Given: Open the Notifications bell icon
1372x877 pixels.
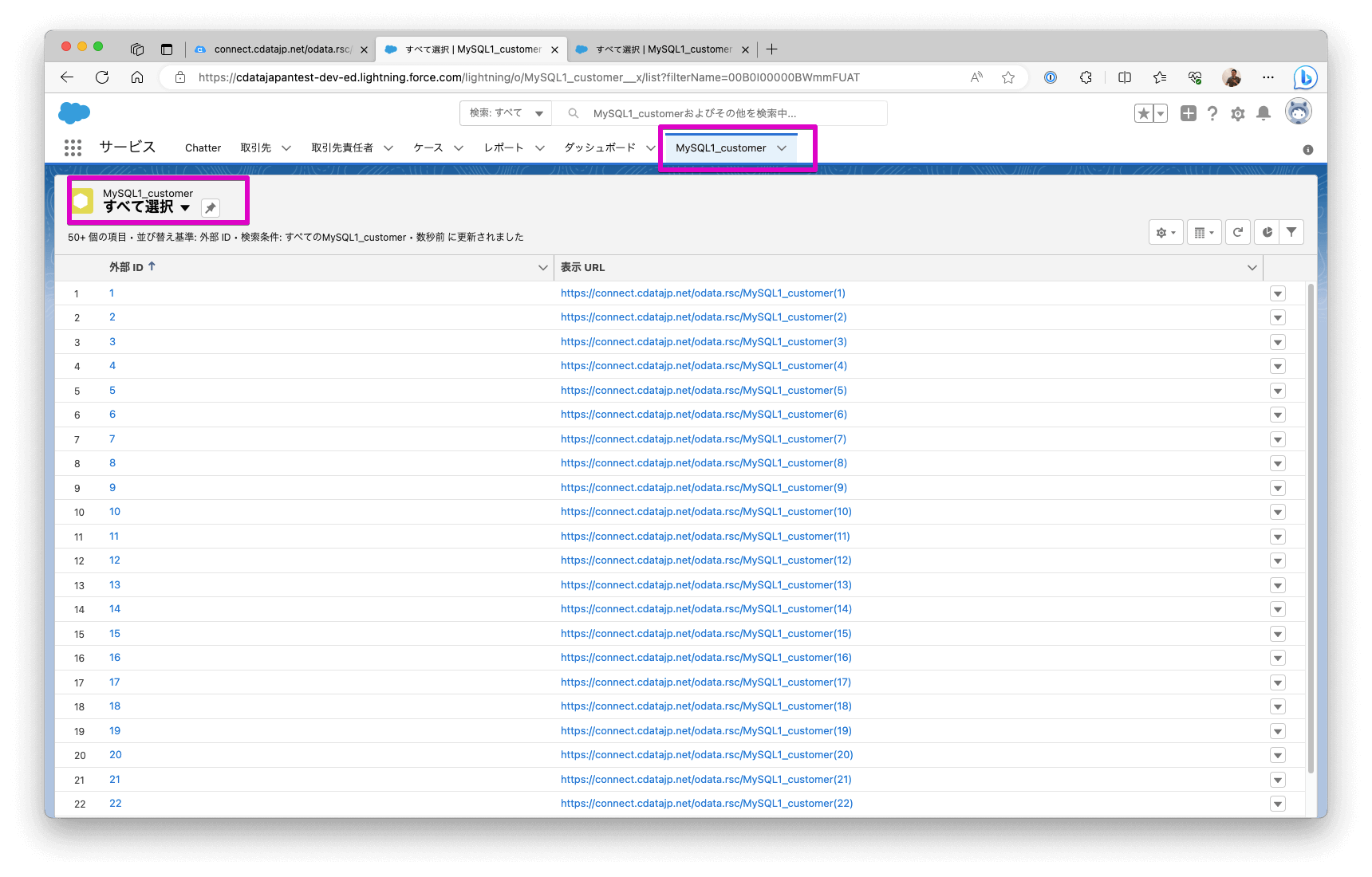Looking at the screenshot, I should pyautogui.click(x=1264, y=113).
